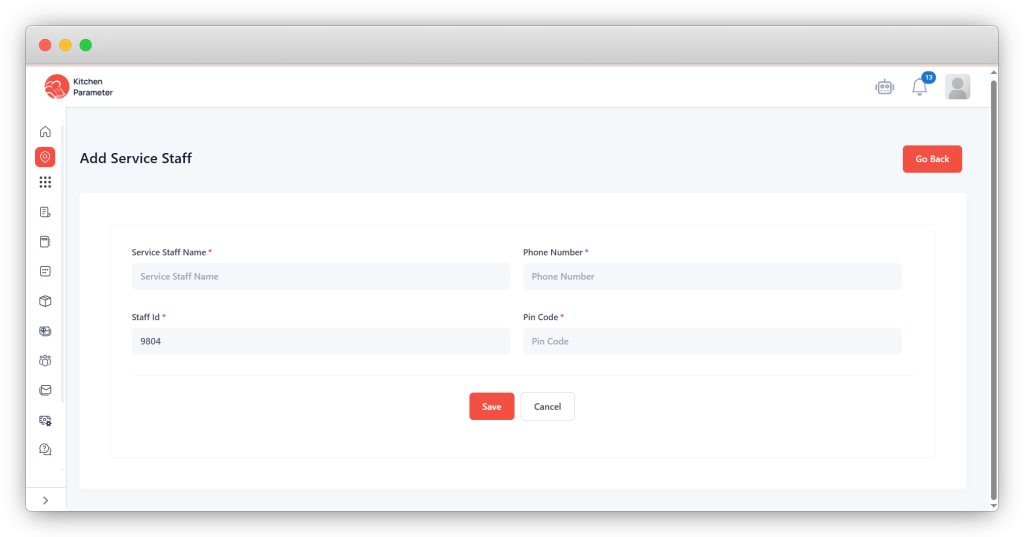Open the envelope mail sidebar icon
The width and height of the screenshot is (1024, 537).
coord(45,390)
